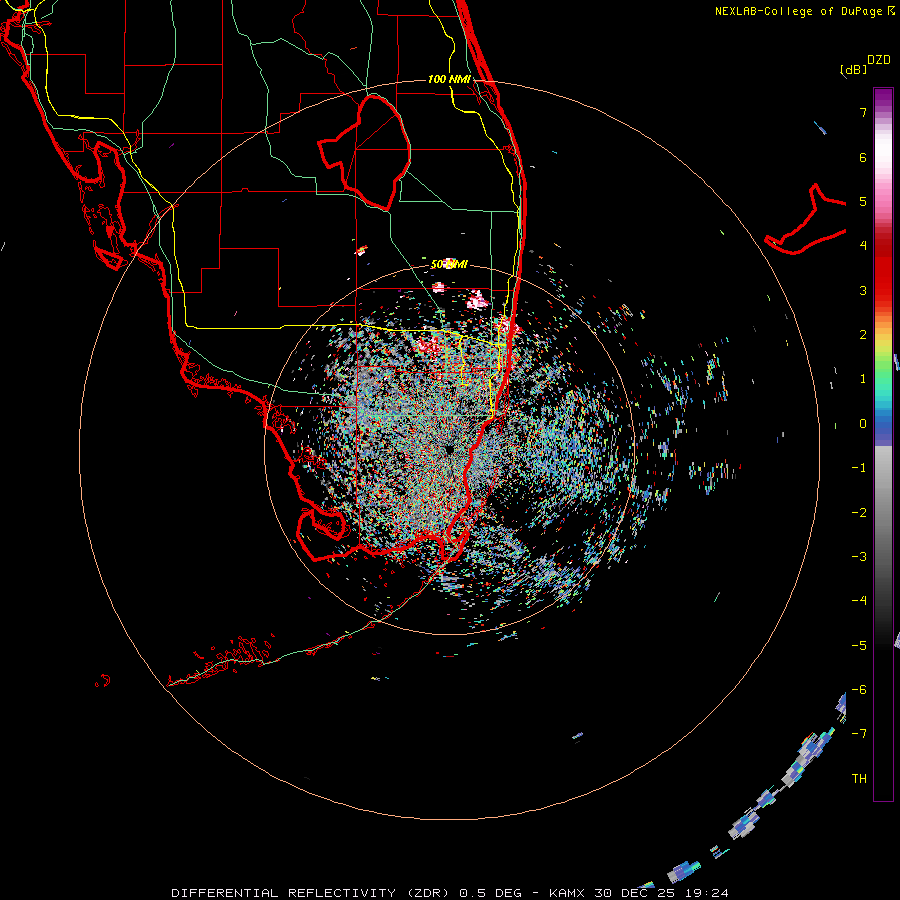Click the ZDR color scale bar
The image size is (900, 900).
[883, 444]
